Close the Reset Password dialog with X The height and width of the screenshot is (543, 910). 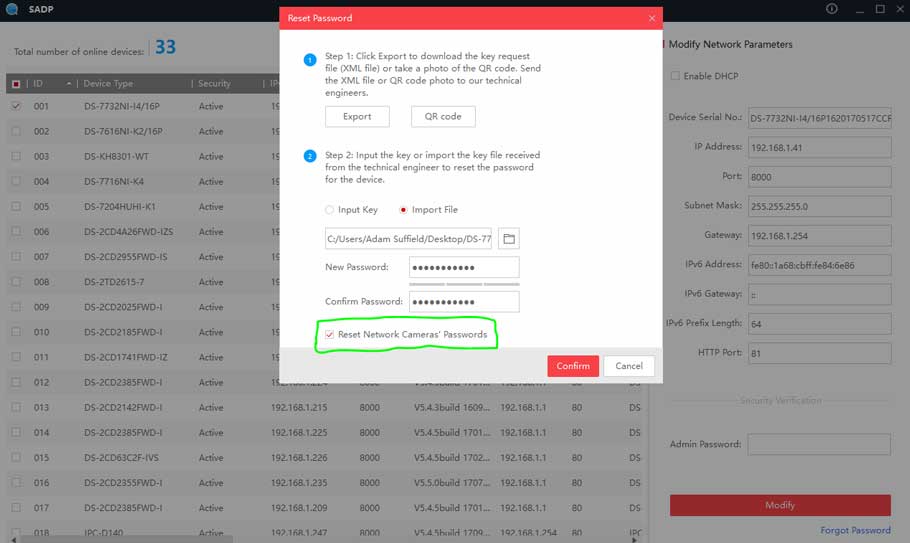(652, 18)
